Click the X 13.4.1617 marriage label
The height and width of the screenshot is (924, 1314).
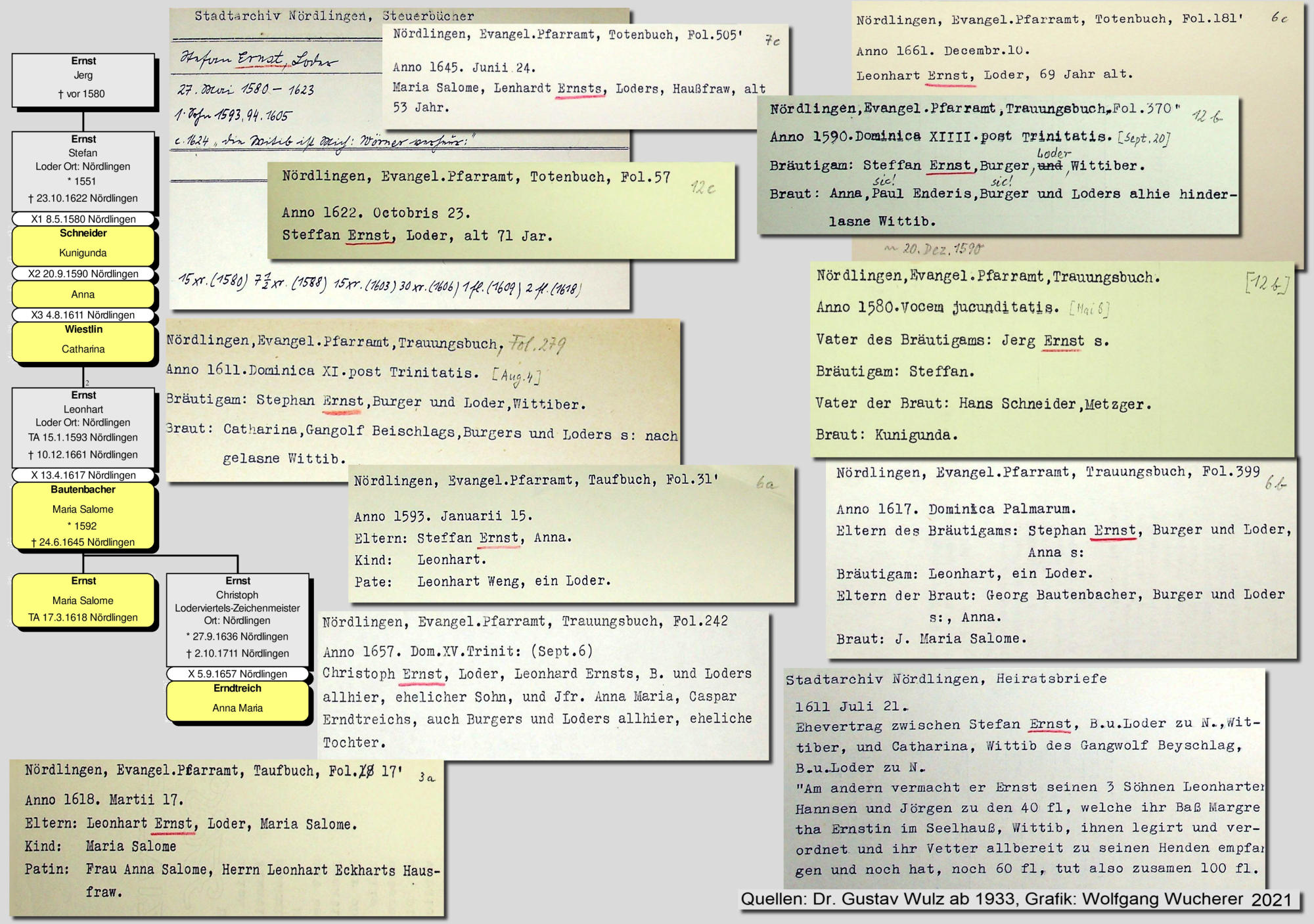coord(83,475)
